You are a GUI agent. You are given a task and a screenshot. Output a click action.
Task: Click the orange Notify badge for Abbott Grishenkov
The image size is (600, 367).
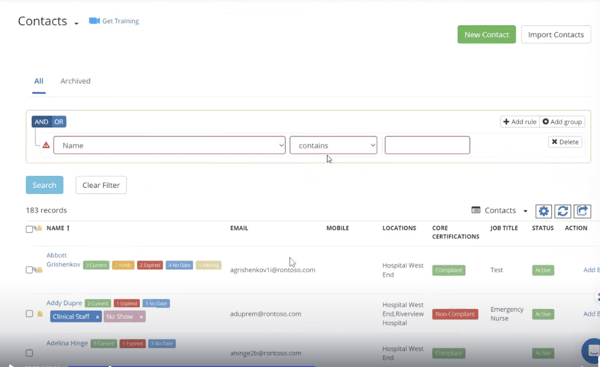click(x=123, y=265)
